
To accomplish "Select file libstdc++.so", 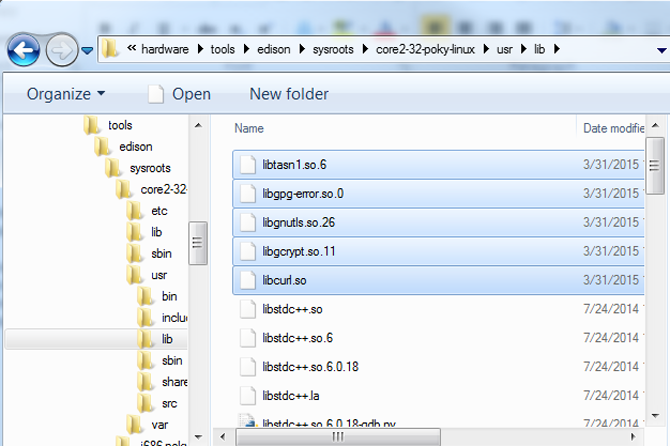I will tap(438, 309).
